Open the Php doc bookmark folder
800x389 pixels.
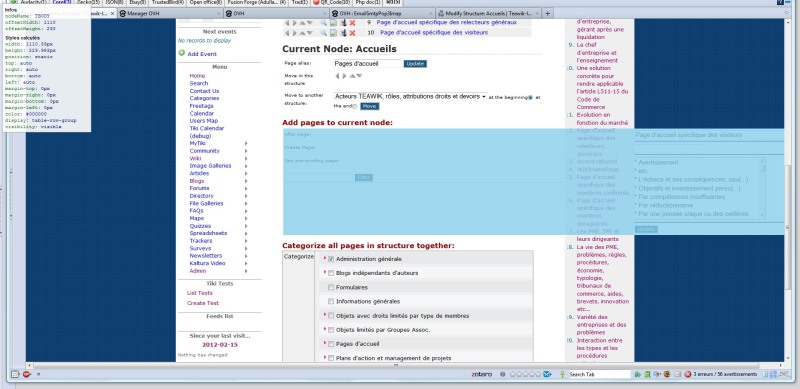368,3
